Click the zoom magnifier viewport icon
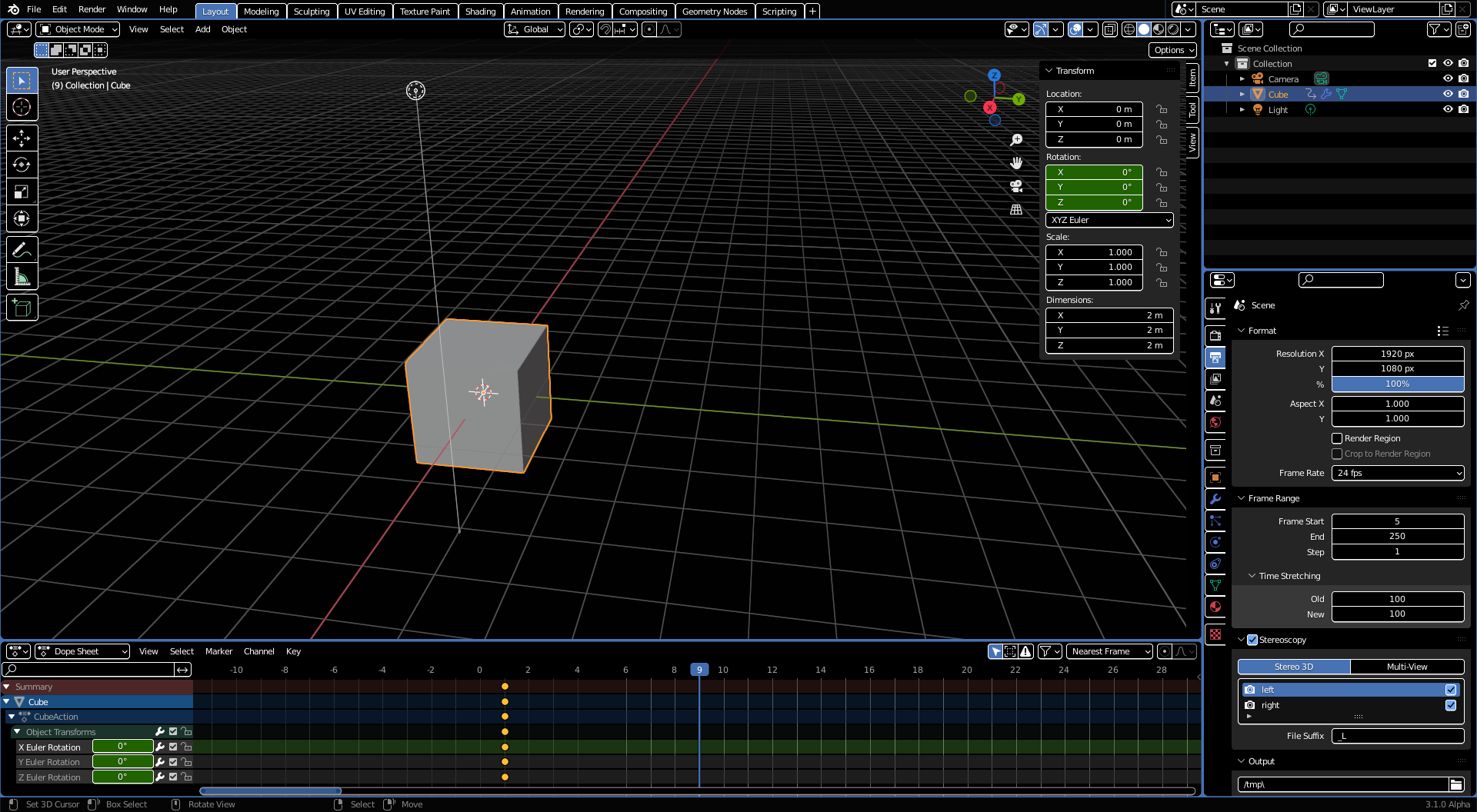This screenshot has width=1477, height=812. tap(1016, 140)
